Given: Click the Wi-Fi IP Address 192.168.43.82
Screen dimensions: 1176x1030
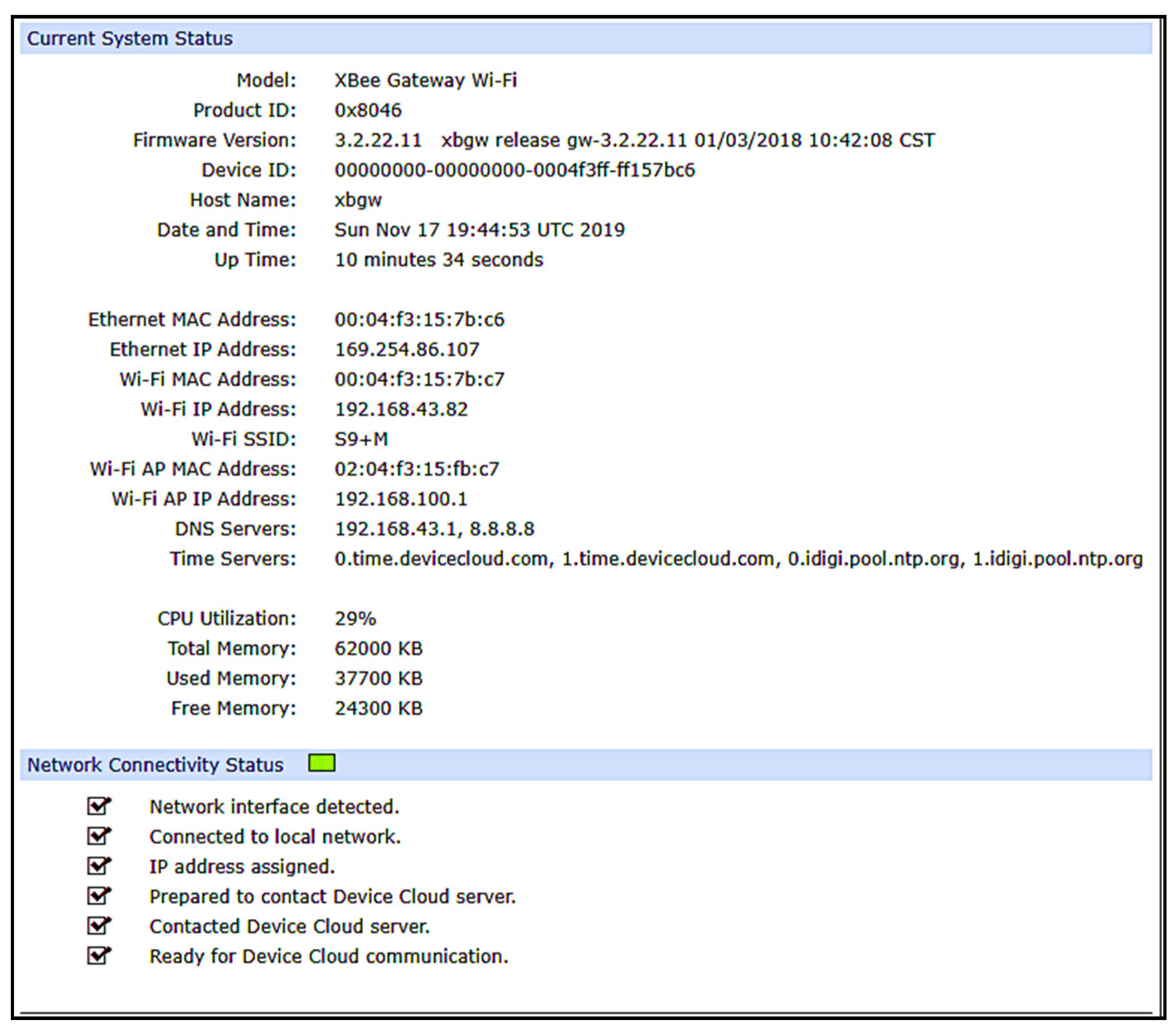Looking at the screenshot, I should pyautogui.click(x=401, y=409).
